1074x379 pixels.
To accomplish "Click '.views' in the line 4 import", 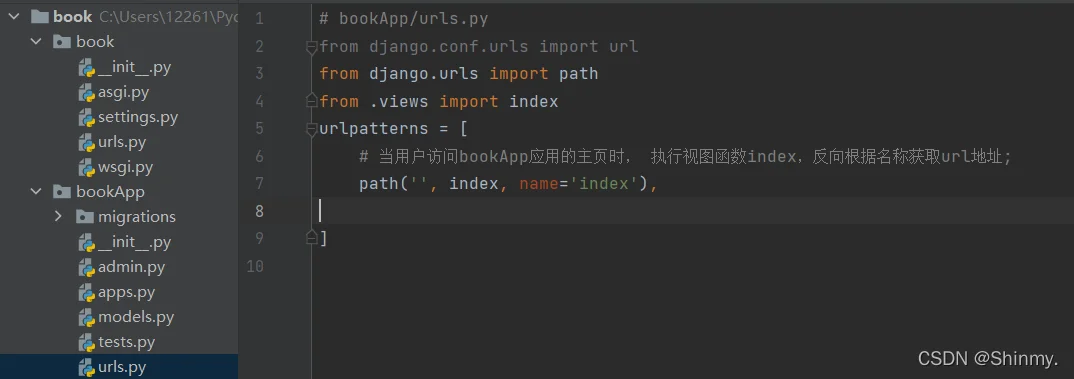I will pyautogui.click(x=399, y=101).
